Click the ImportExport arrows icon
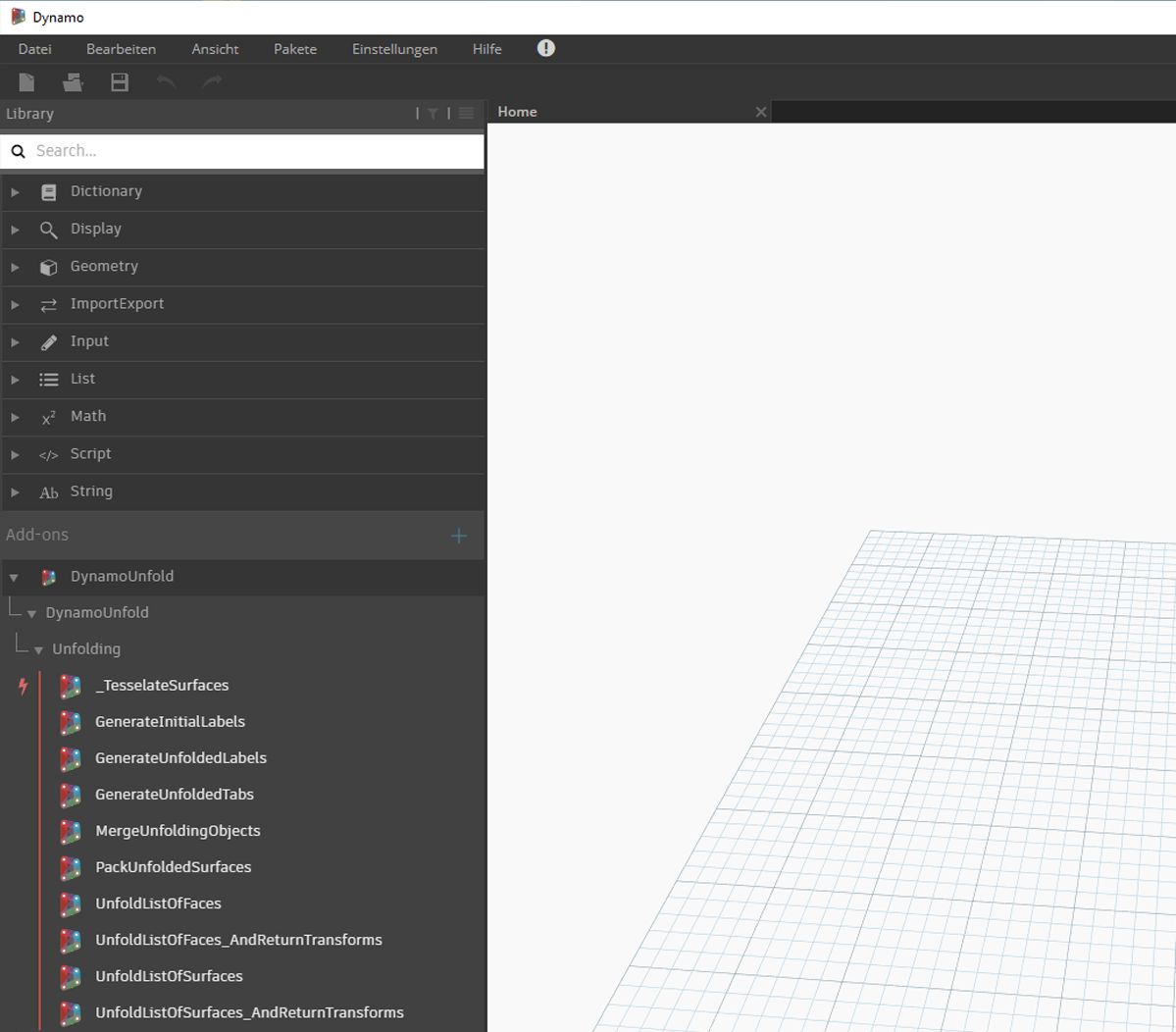The height and width of the screenshot is (1032, 1176). click(49, 305)
